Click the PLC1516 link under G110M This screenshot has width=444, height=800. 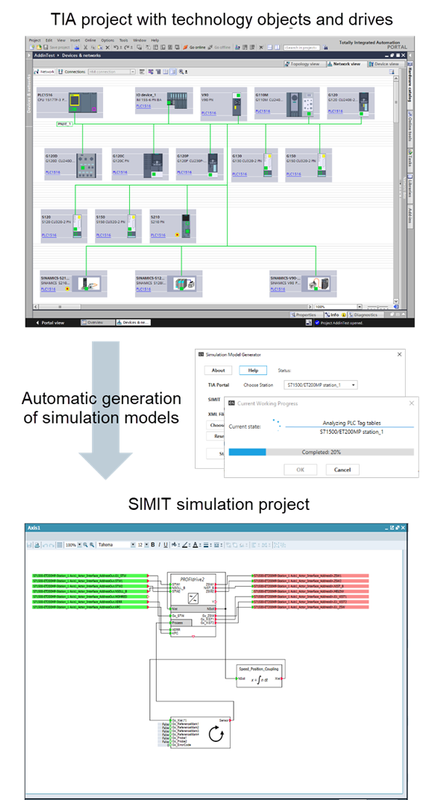click(x=263, y=111)
